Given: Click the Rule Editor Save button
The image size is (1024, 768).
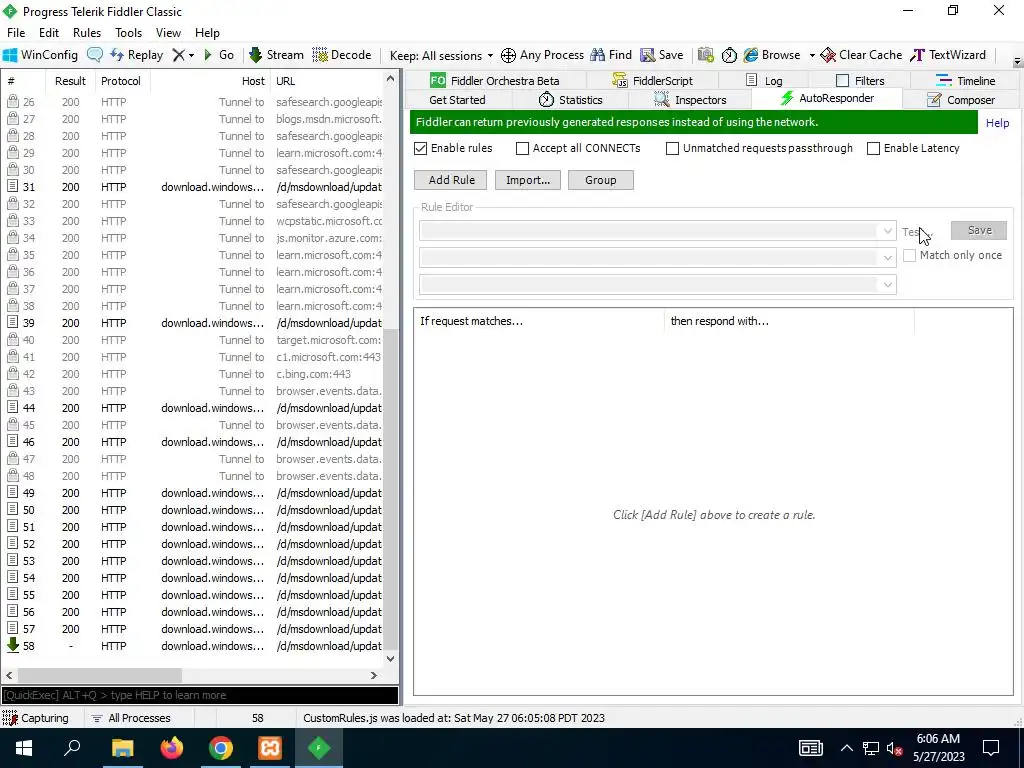Looking at the screenshot, I should (x=979, y=231).
